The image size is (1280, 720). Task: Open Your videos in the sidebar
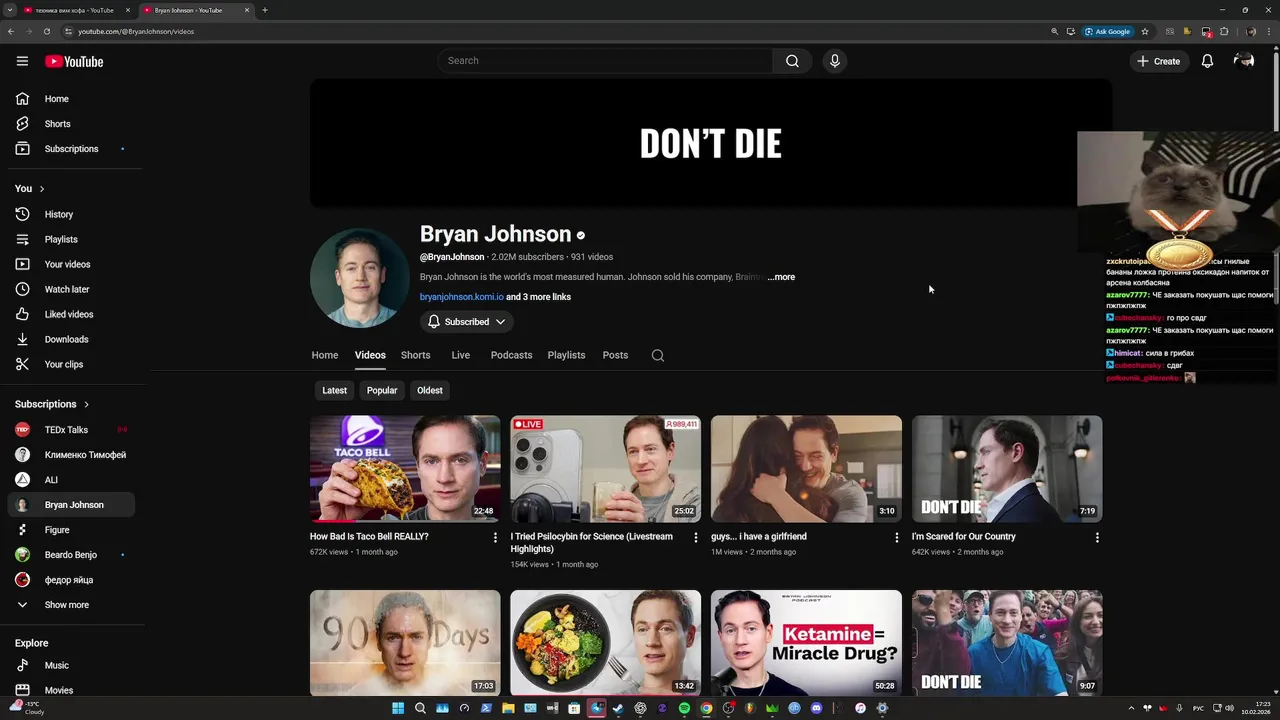pyautogui.click(x=71, y=264)
